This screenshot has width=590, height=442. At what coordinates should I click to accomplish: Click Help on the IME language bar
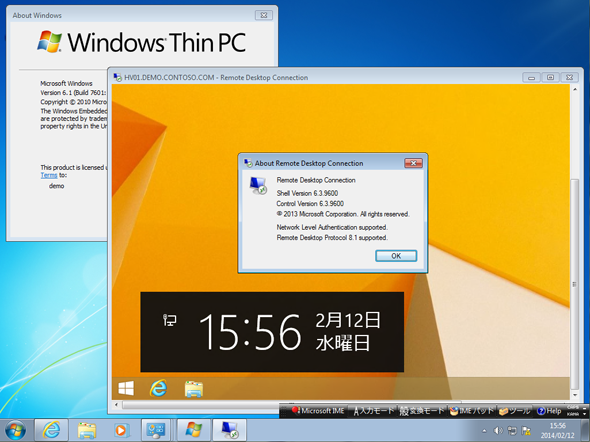(549, 411)
